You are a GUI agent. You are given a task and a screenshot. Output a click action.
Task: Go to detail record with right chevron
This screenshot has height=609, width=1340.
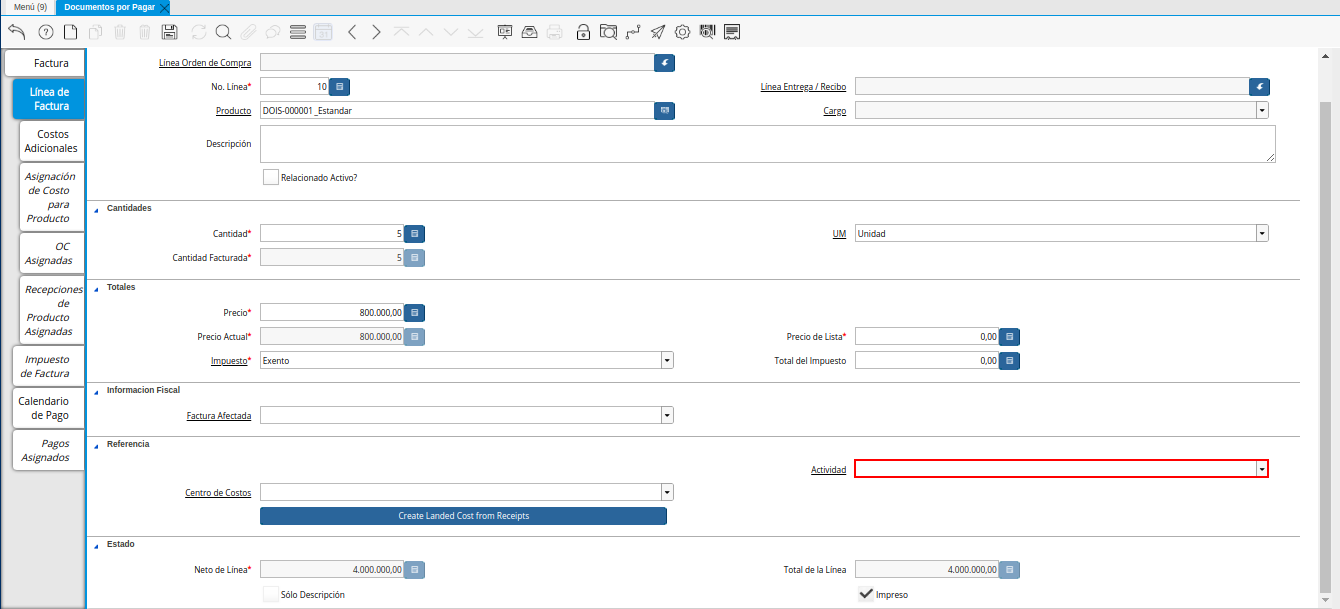click(376, 32)
